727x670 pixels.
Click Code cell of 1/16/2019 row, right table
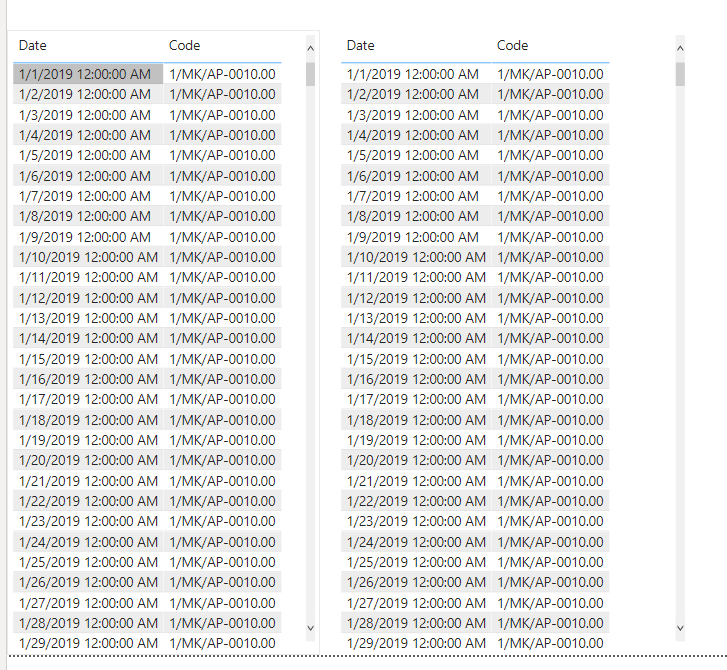point(550,379)
